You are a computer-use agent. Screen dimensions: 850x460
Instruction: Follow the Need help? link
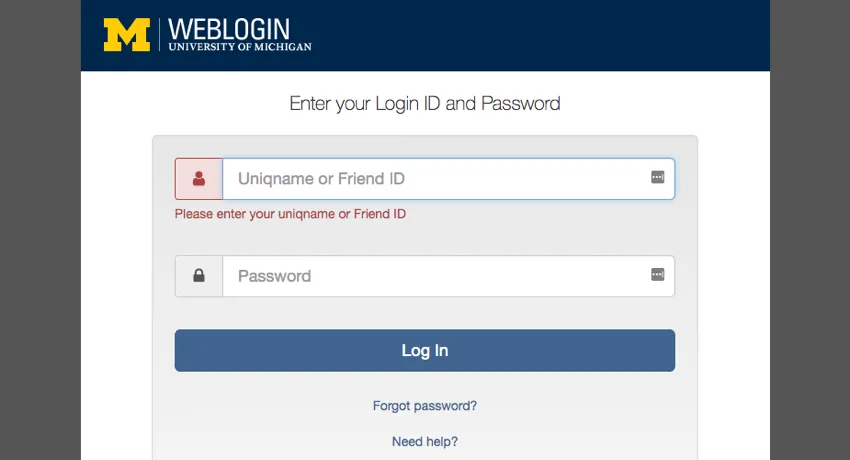(x=425, y=441)
